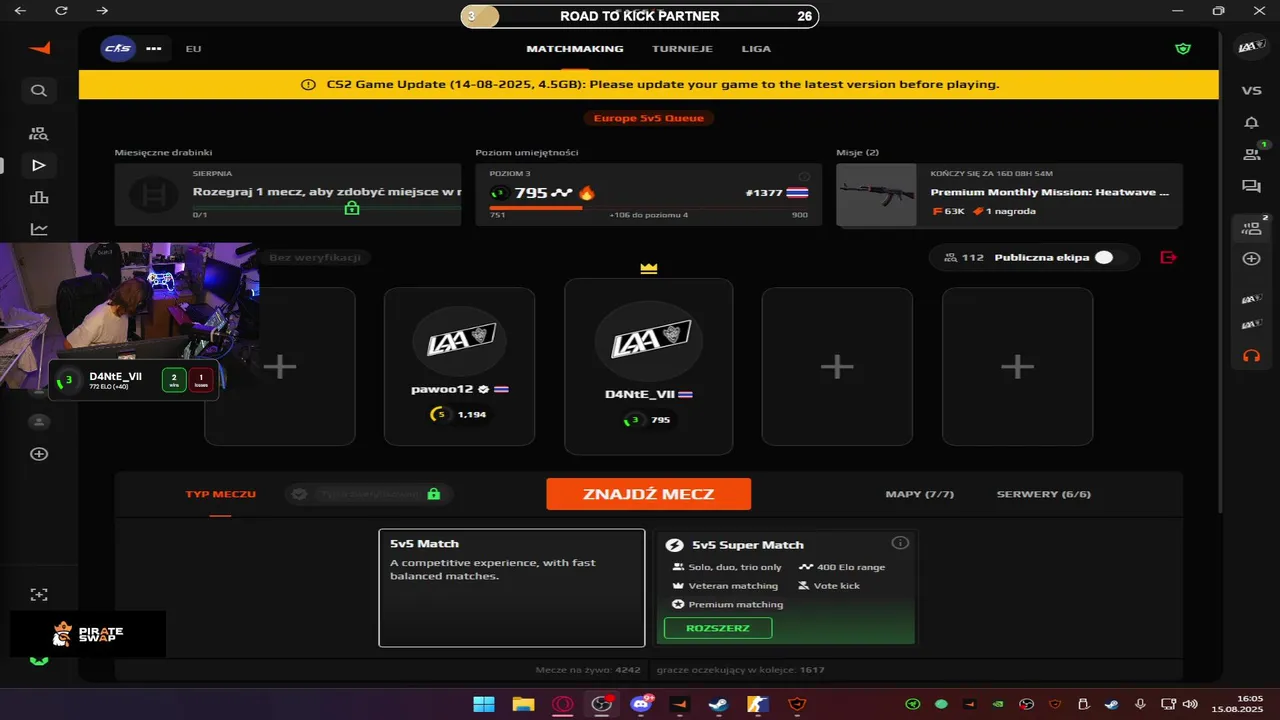Open FACEIT home via orange logo

pos(39,48)
